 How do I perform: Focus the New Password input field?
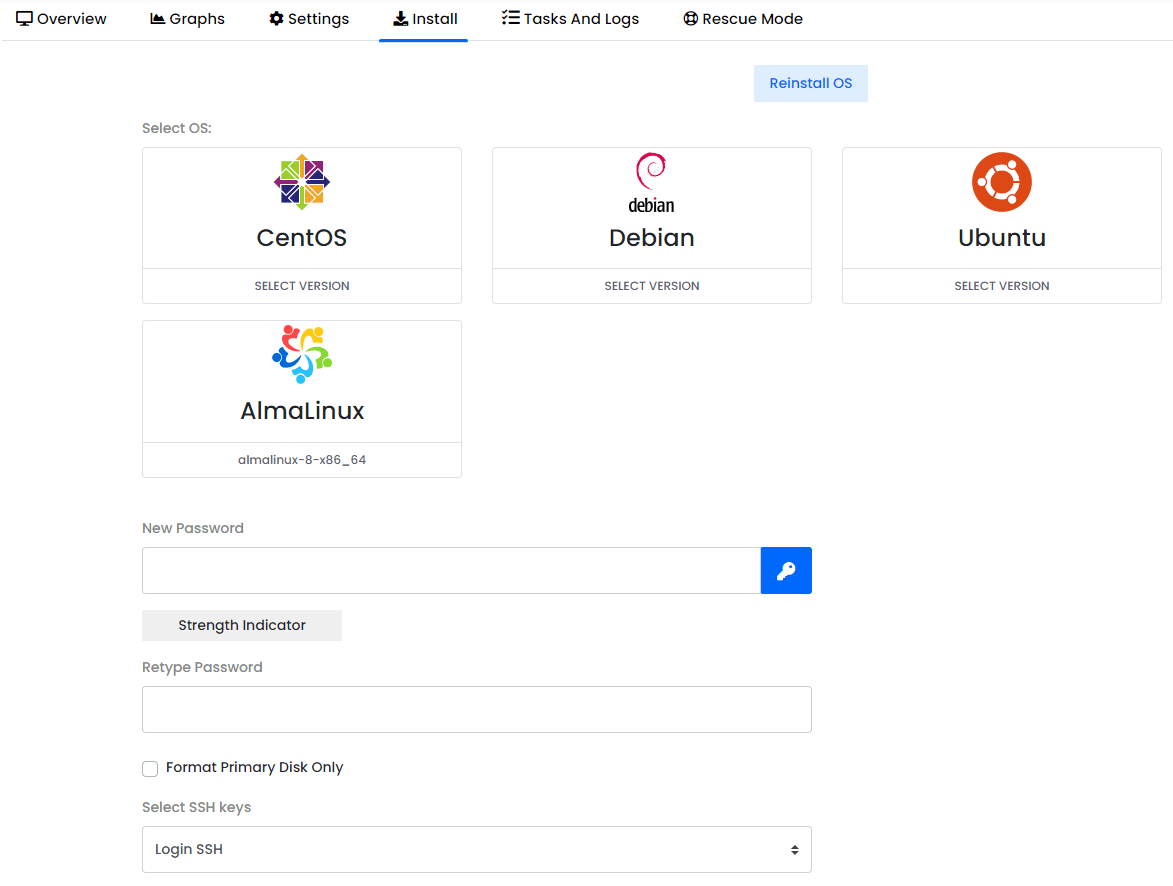[x=451, y=570]
